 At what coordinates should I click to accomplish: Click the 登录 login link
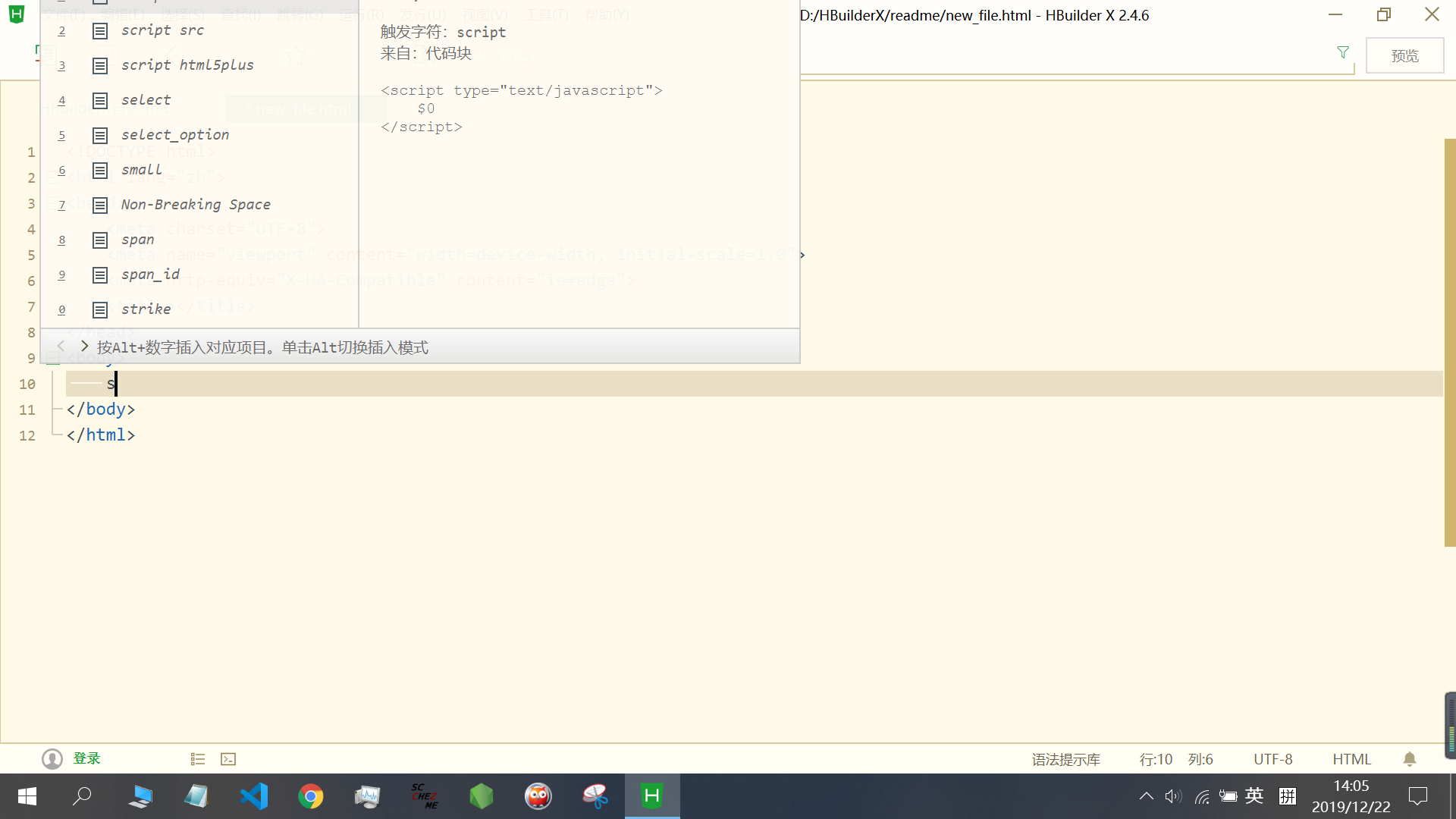click(86, 758)
